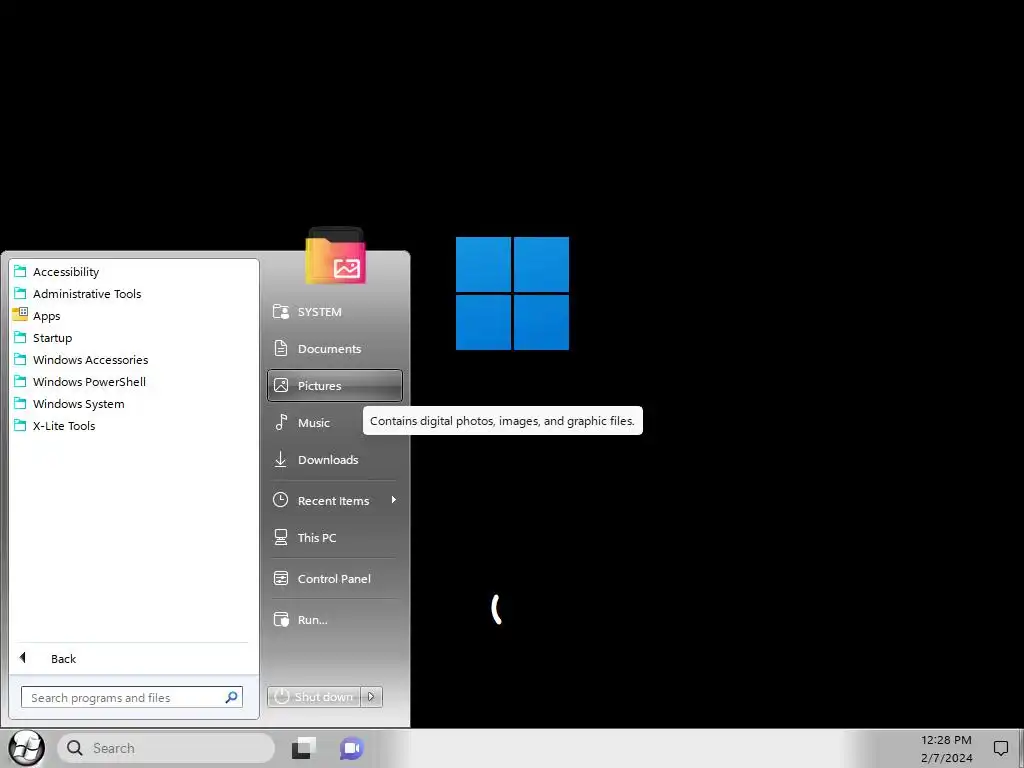Click the Pictures folder thumbnail at menu top
1024x768 pixels.
tap(336, 256)
